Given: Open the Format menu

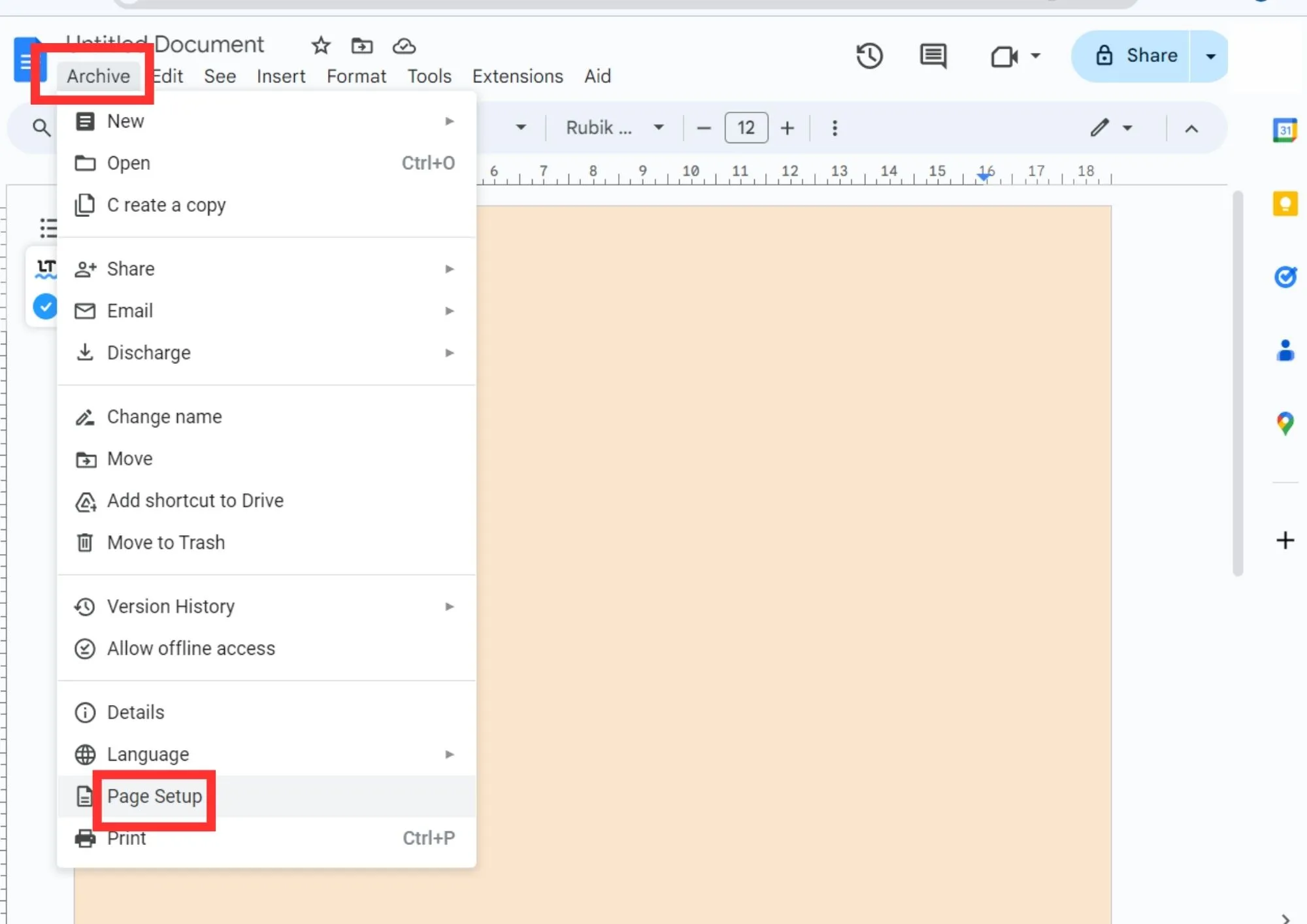Looking at the screenshot, I should [356, 76].
